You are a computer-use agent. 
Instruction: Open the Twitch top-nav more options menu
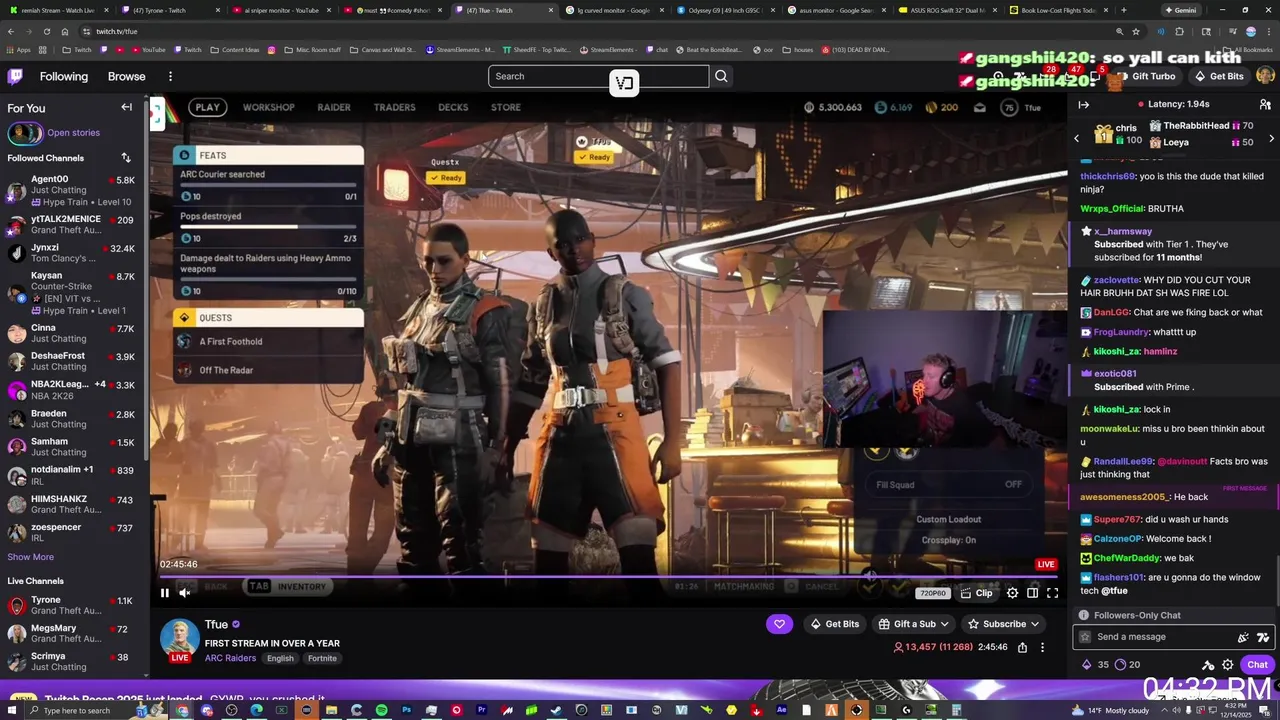point(170,76)
